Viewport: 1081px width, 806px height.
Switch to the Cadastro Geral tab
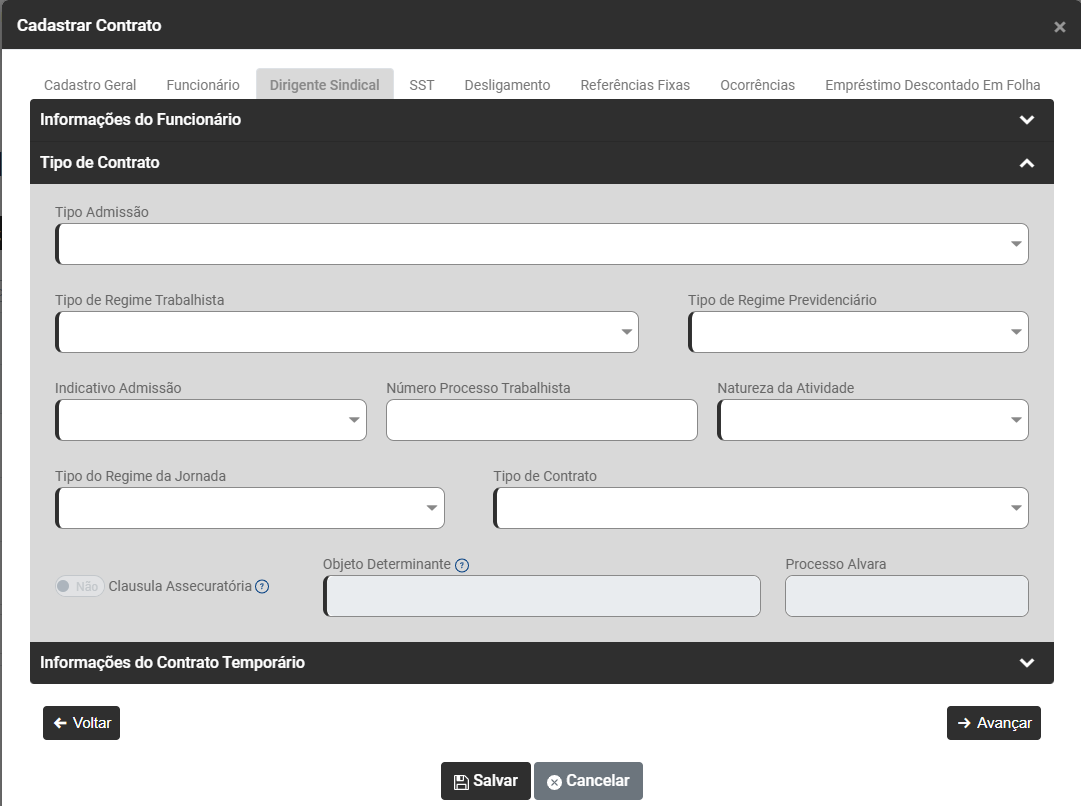point(90,85)
